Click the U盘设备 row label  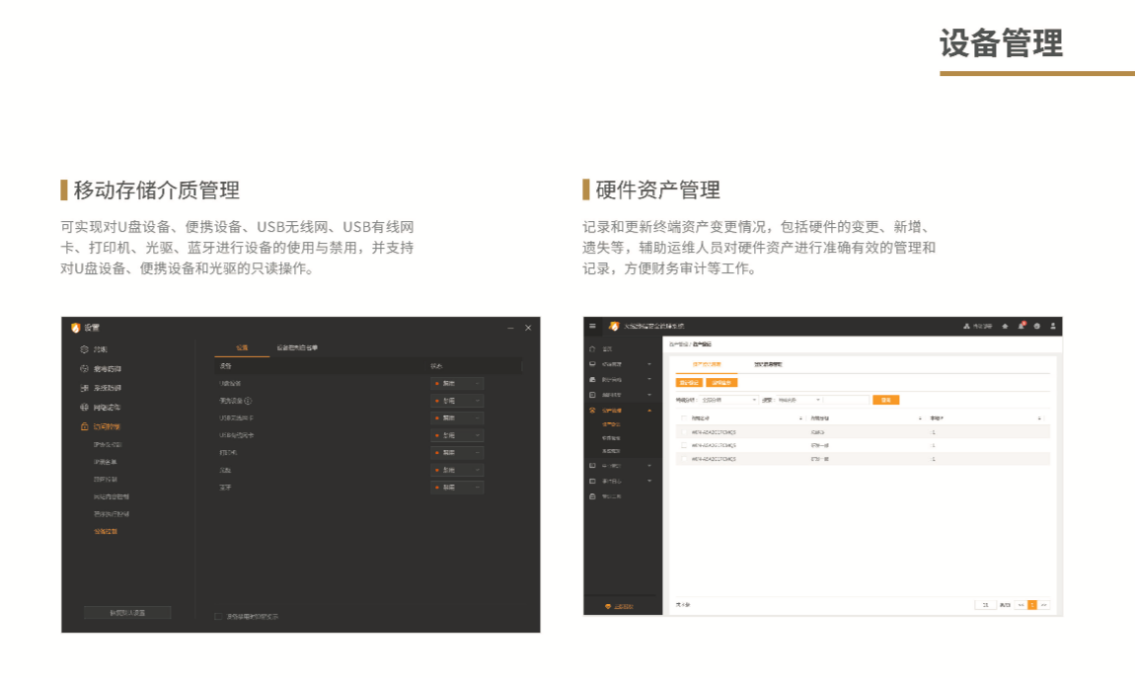pyautogui.click(x=230, y=384)
